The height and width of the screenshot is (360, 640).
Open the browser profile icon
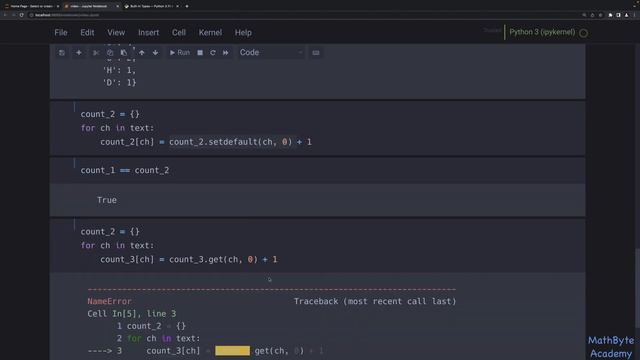pos(627,15)
